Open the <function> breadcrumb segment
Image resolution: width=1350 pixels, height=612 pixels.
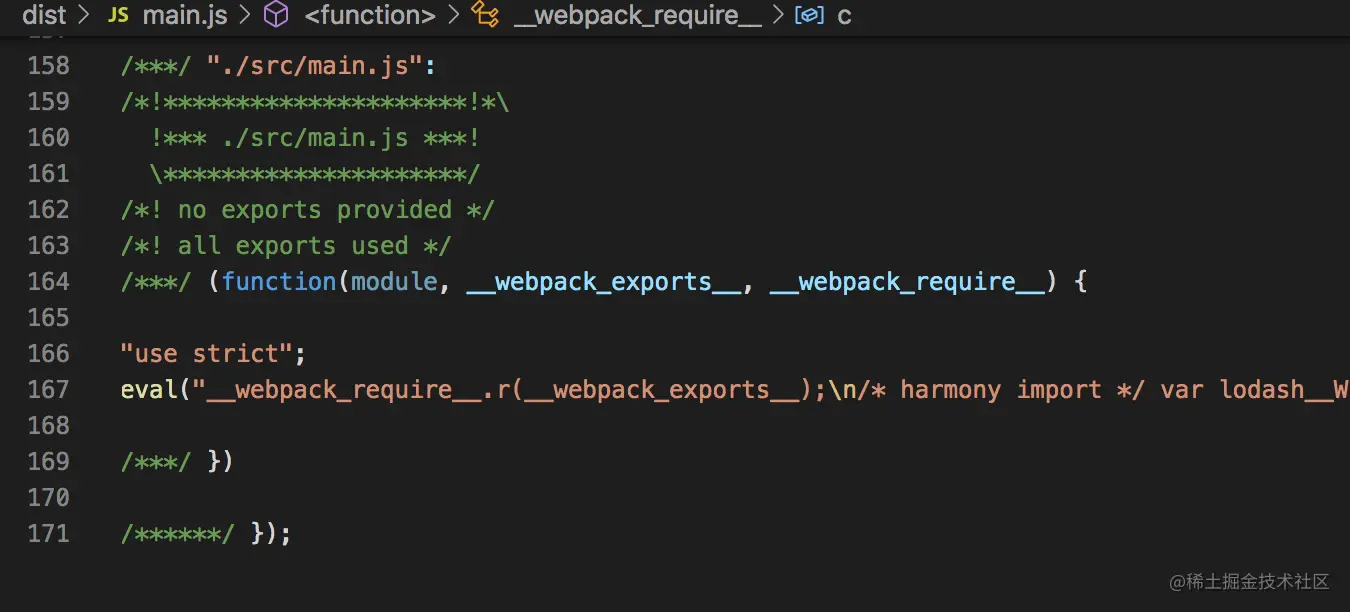370,15
